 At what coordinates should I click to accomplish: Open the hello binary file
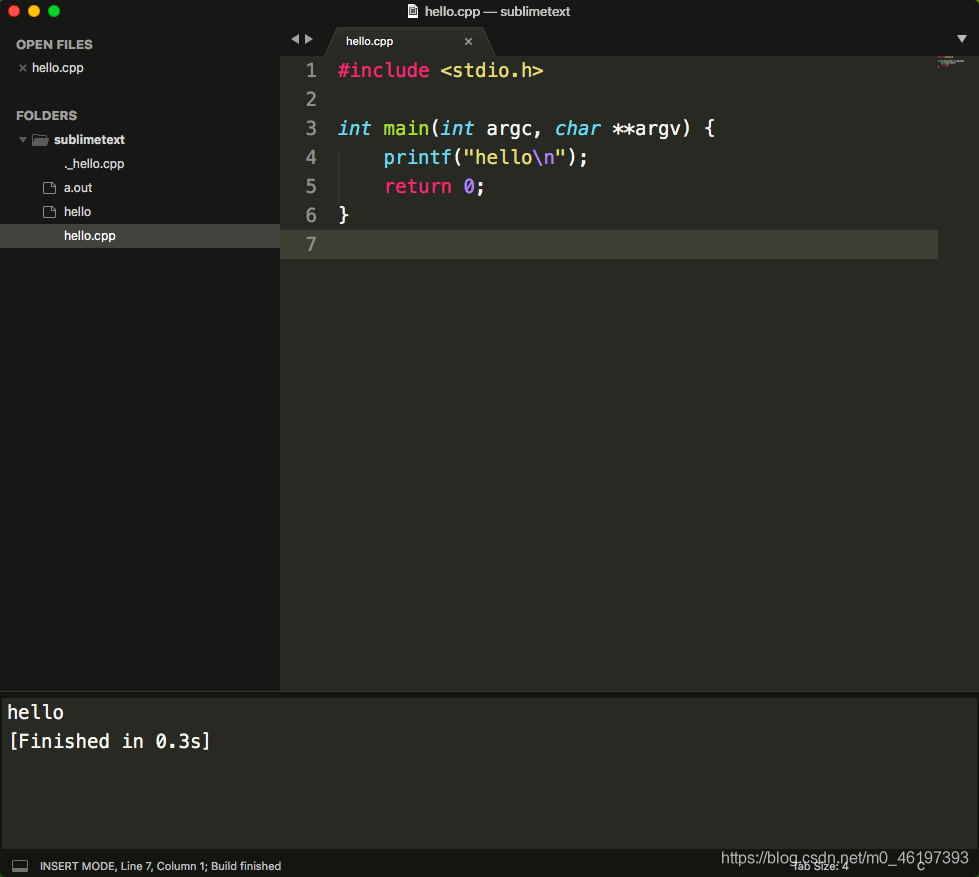click(x=77, y=212)
